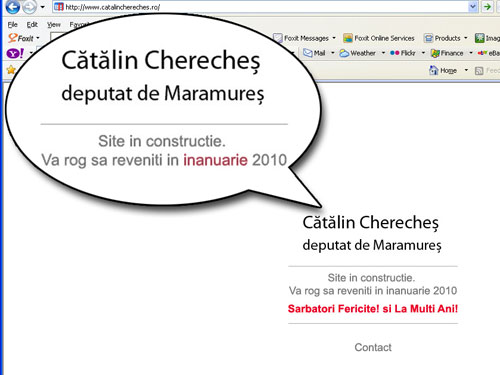Image resolution: width=500 pixels, height=375 pixels.
Task: Open Yahoo Mail from the toolbar
Action: (x=314, y=53)
